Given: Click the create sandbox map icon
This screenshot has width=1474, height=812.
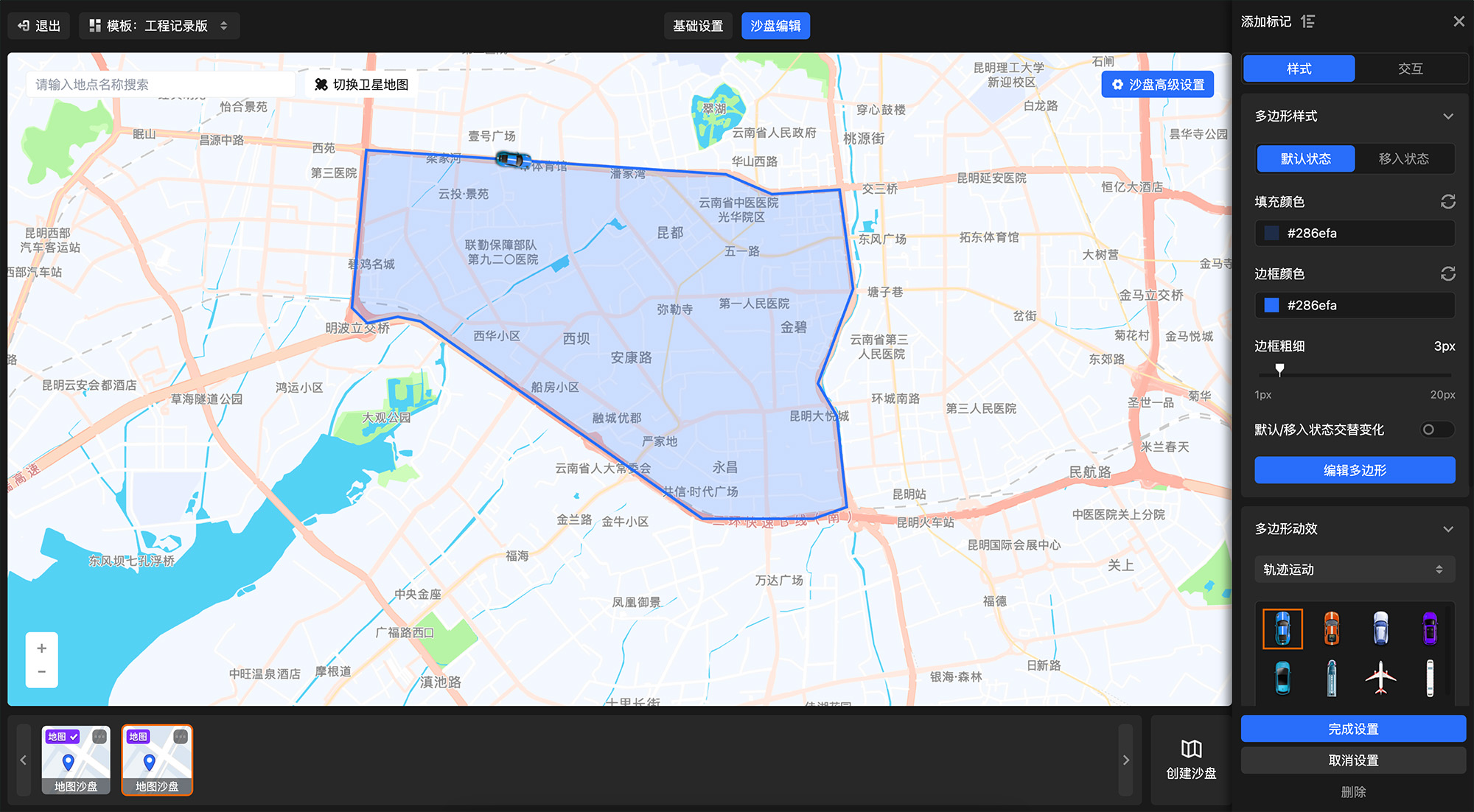Looking at the screenshot, I should coord(1191,749).
